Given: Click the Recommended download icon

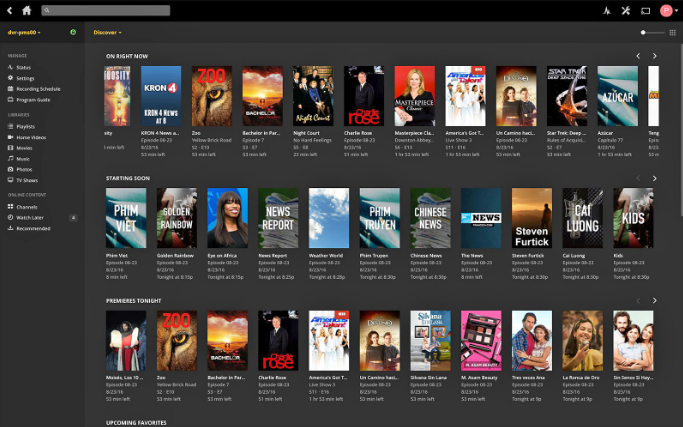Looking at the screenshot, I should click(10, 228).
